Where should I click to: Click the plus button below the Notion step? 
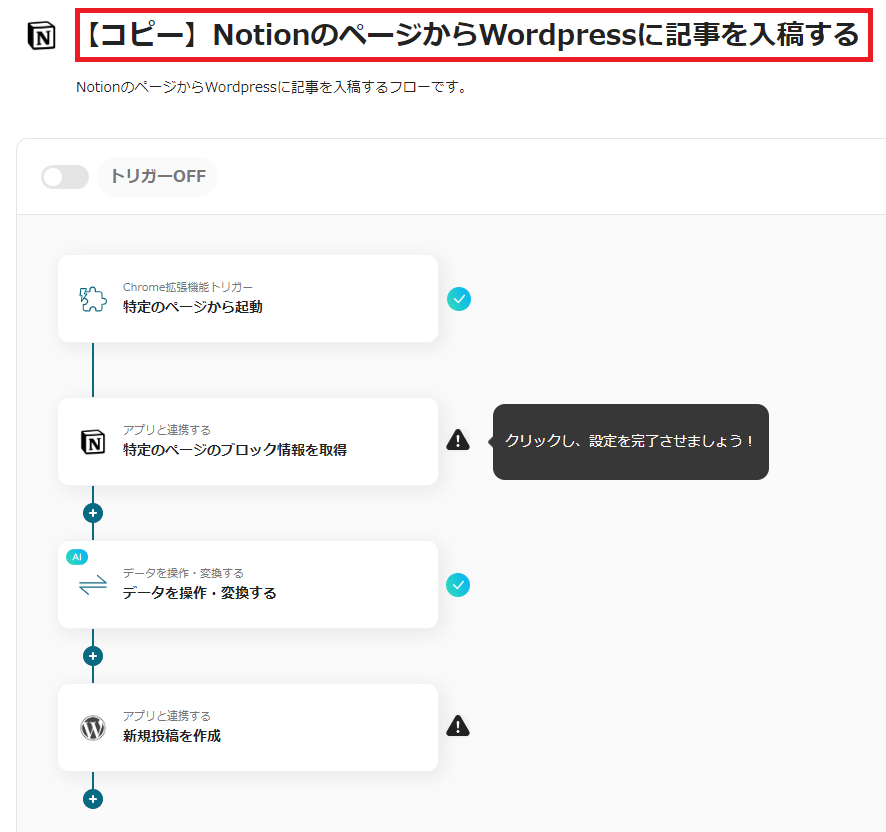(x=92, y=512)
